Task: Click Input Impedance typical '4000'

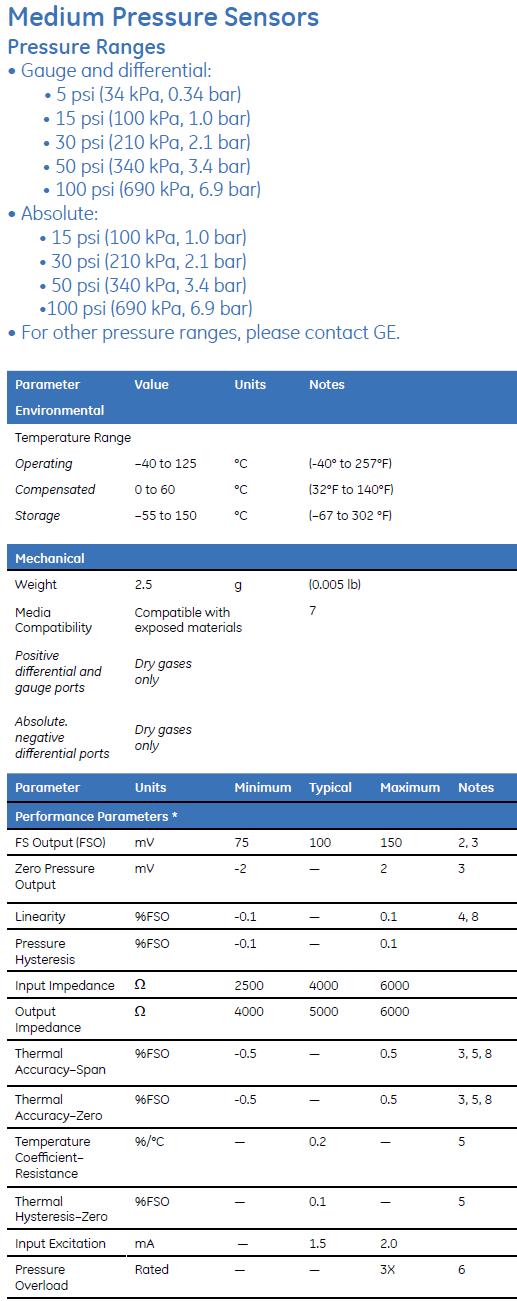Action: 324,985
